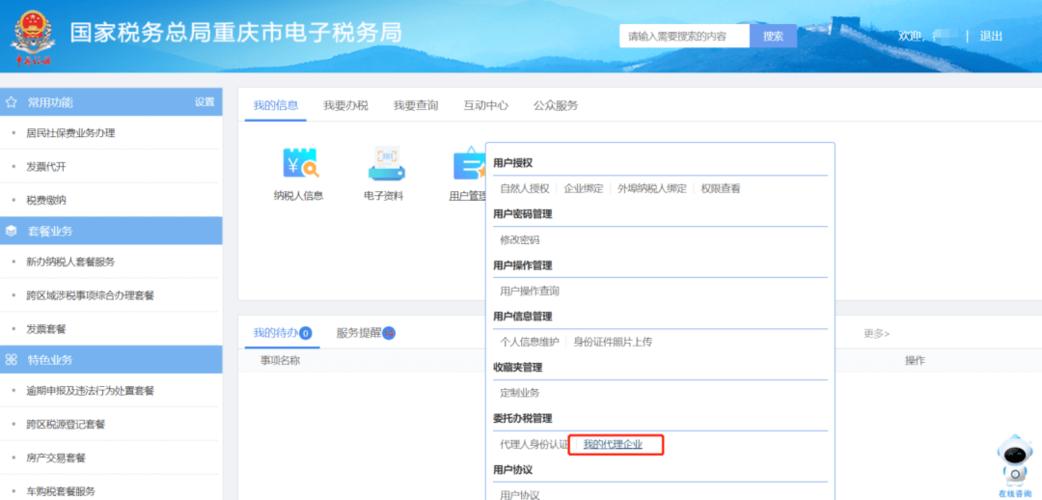Open 税费缴纳 in the sidebar
1042x500 pixels.
46,200
